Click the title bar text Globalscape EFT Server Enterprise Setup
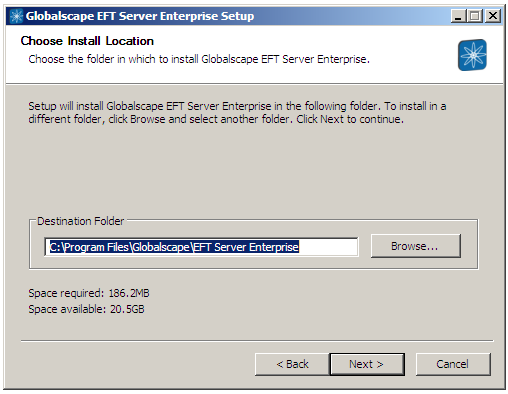The image size is (508, 394). [140, 16]
